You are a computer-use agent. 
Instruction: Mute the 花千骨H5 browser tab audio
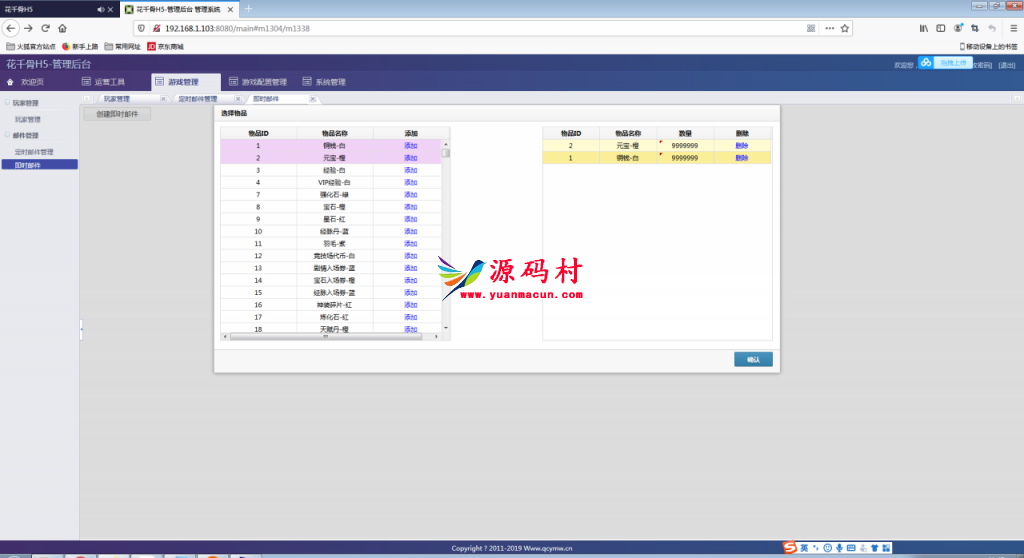pos(99,8)
